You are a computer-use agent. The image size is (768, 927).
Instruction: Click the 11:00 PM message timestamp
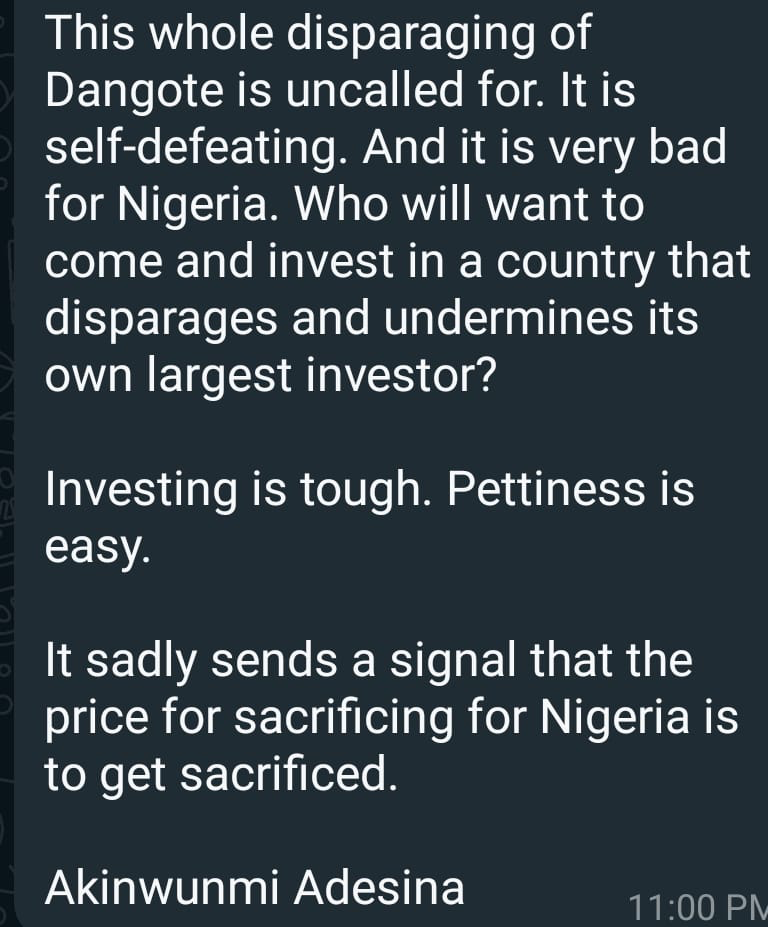point(697,907)
